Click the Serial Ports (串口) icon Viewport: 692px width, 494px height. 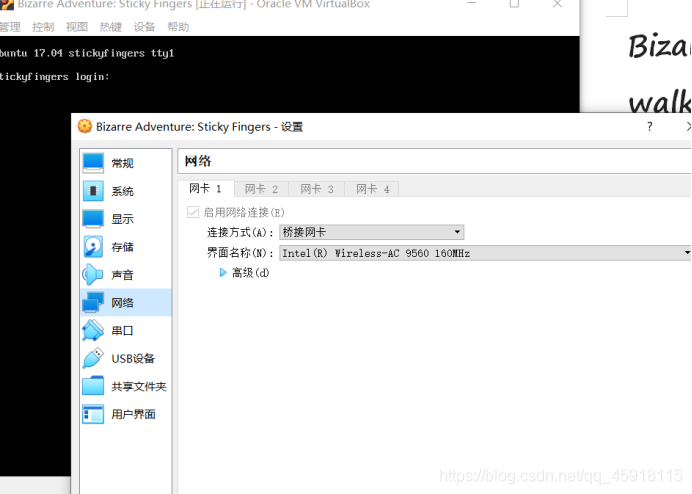[x=93, y=330]
